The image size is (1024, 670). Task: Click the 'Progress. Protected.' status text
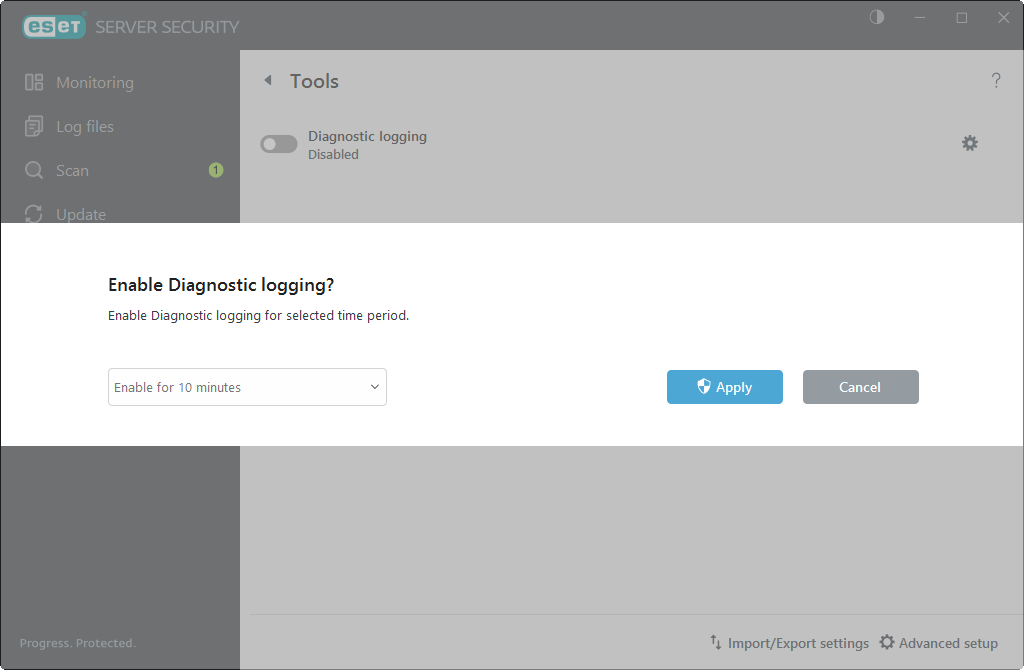tap(78, 643)
